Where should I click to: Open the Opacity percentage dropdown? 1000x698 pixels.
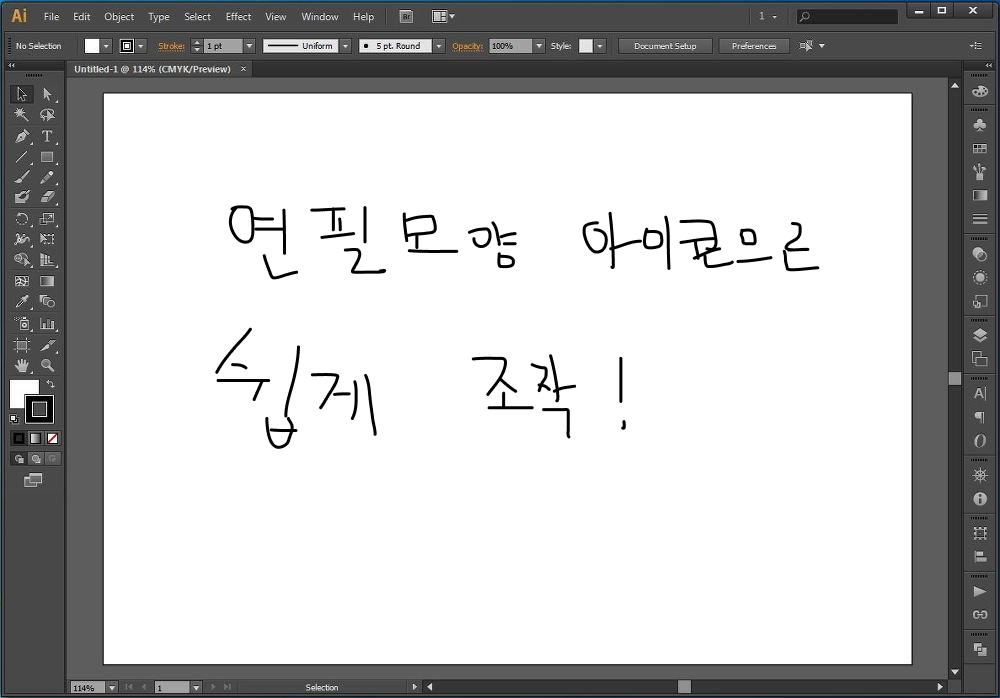539,46
